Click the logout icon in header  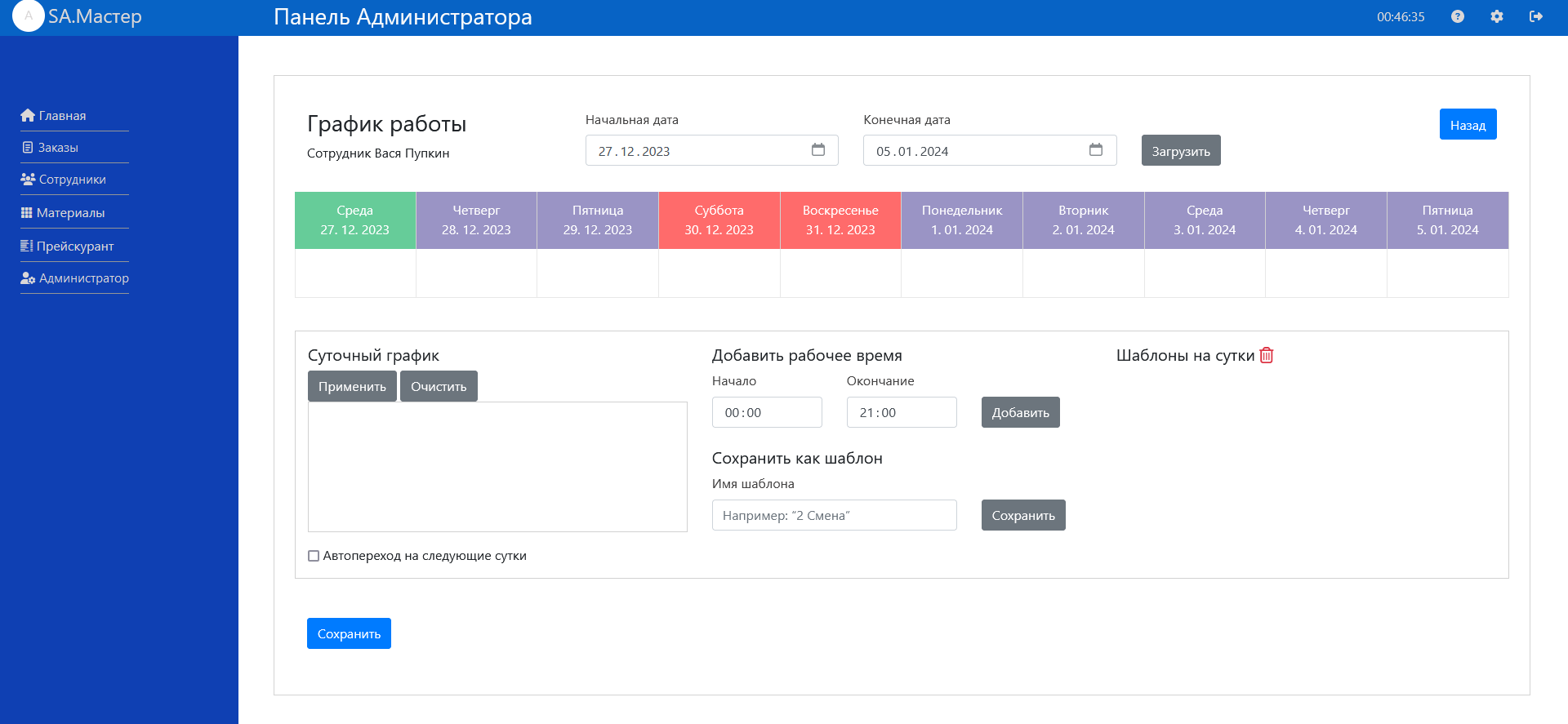click(1536, 16)
